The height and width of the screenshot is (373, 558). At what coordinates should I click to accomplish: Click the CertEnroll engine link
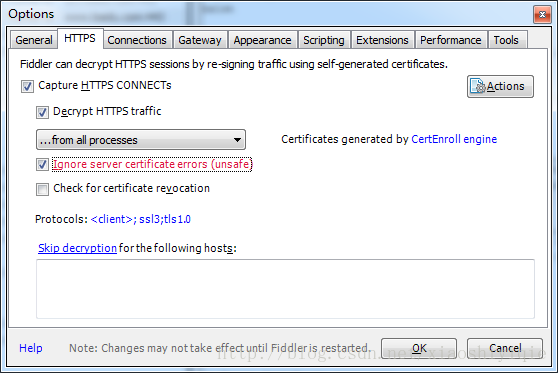(454, 139)
